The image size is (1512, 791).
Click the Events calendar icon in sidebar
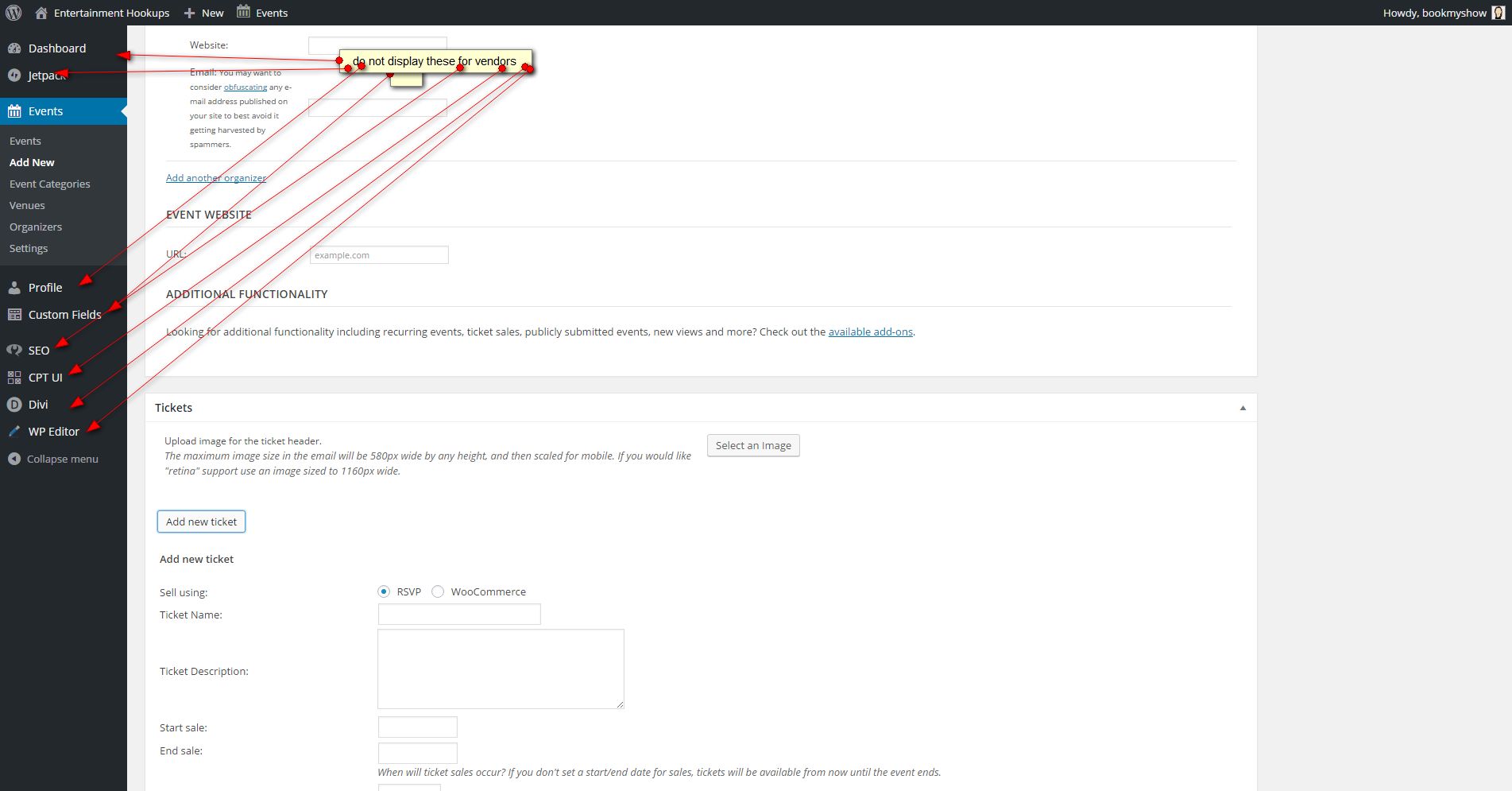pyautogui.click(x=14, y=111)
